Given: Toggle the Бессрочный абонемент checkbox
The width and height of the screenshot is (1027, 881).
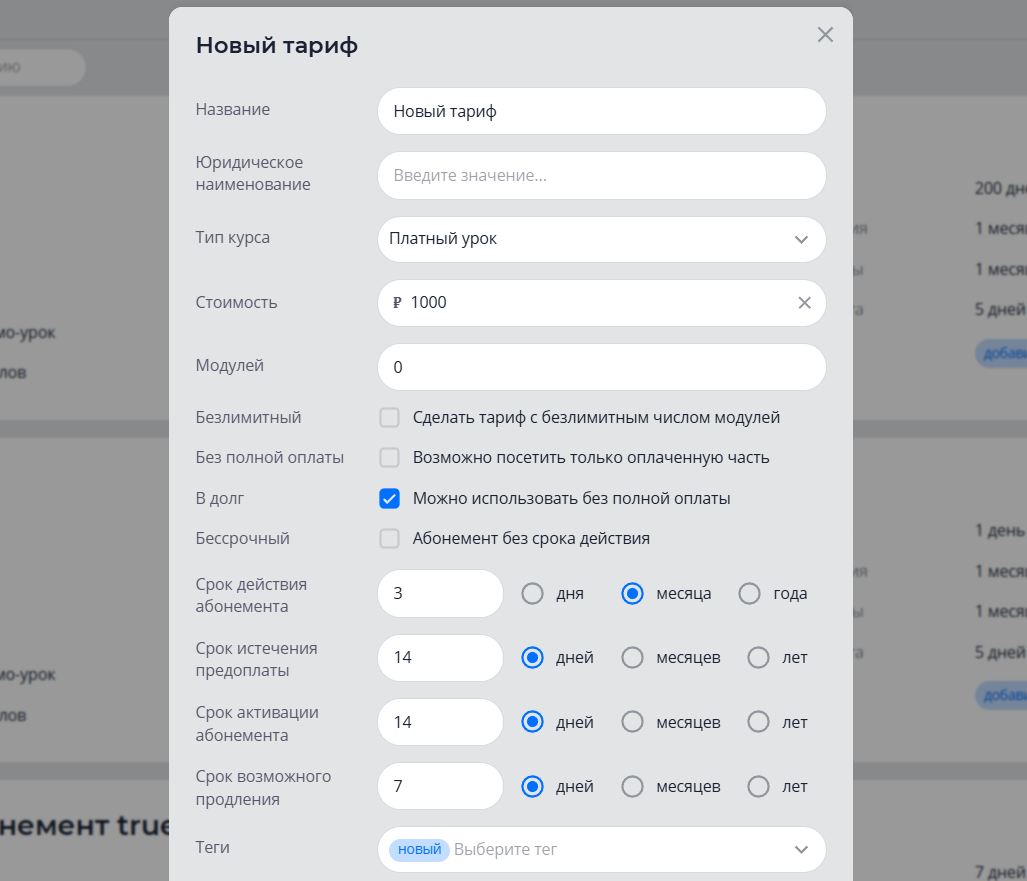Looking at the screenshot, I should 390,539.
